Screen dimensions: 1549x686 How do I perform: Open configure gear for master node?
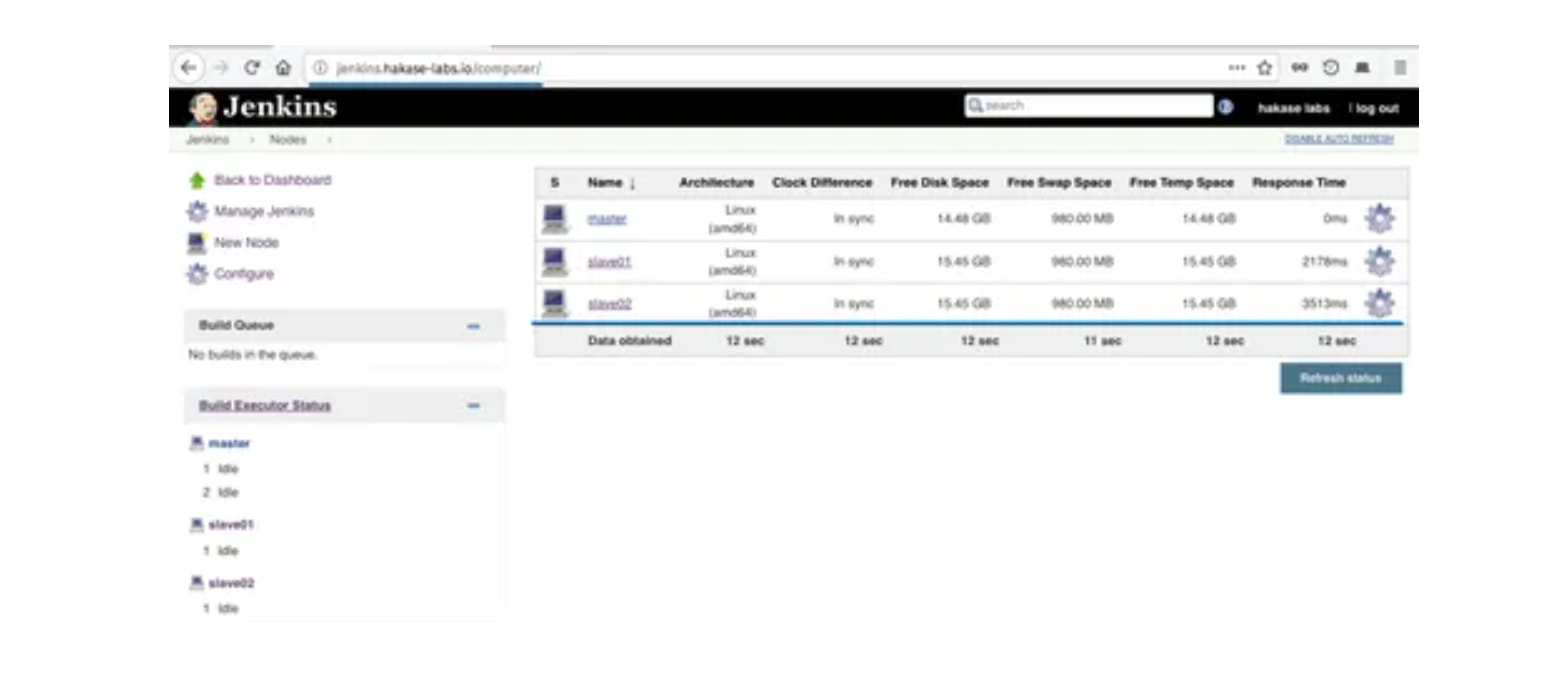pos(1379,218)
